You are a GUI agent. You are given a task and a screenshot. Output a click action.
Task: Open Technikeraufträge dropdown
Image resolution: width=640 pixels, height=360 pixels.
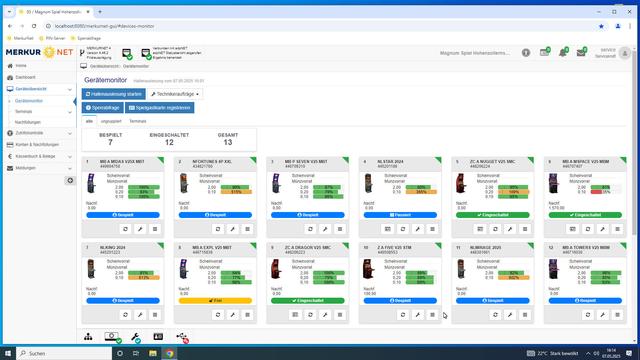[175, 94]
